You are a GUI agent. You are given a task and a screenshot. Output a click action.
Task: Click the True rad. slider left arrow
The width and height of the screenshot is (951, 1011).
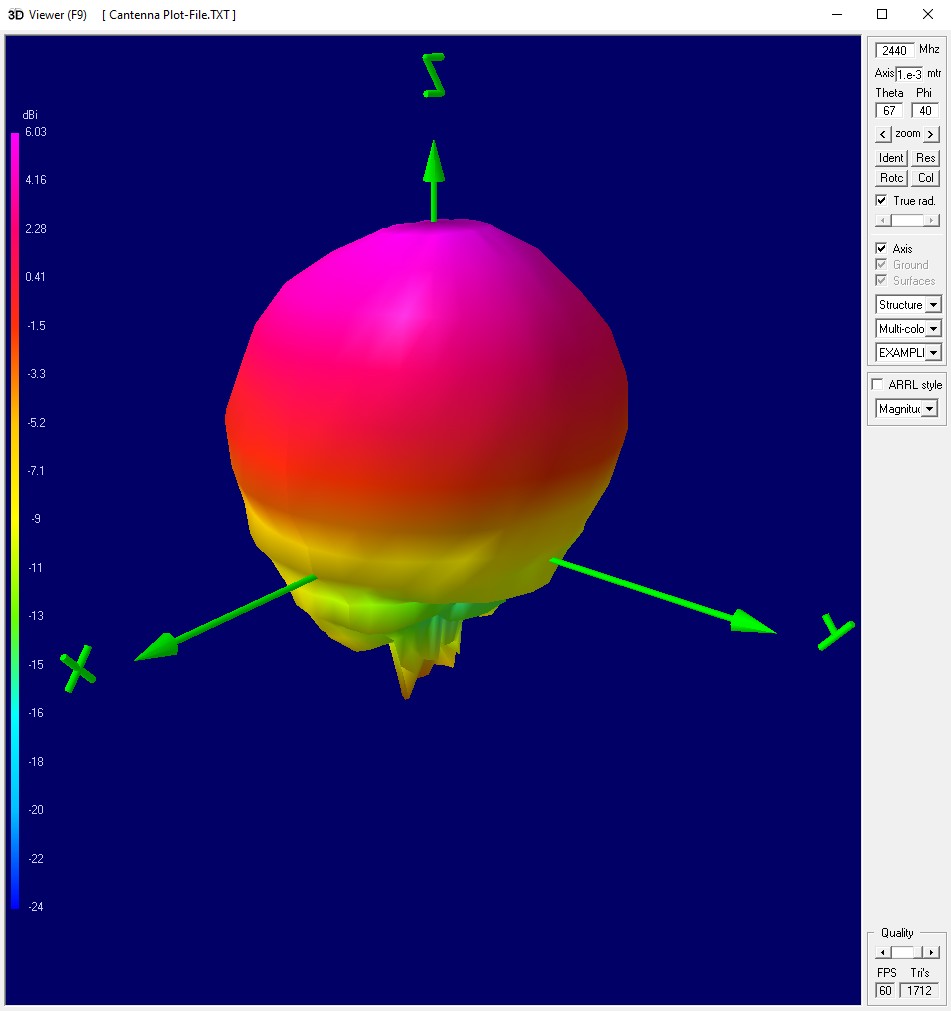point(881,220)
